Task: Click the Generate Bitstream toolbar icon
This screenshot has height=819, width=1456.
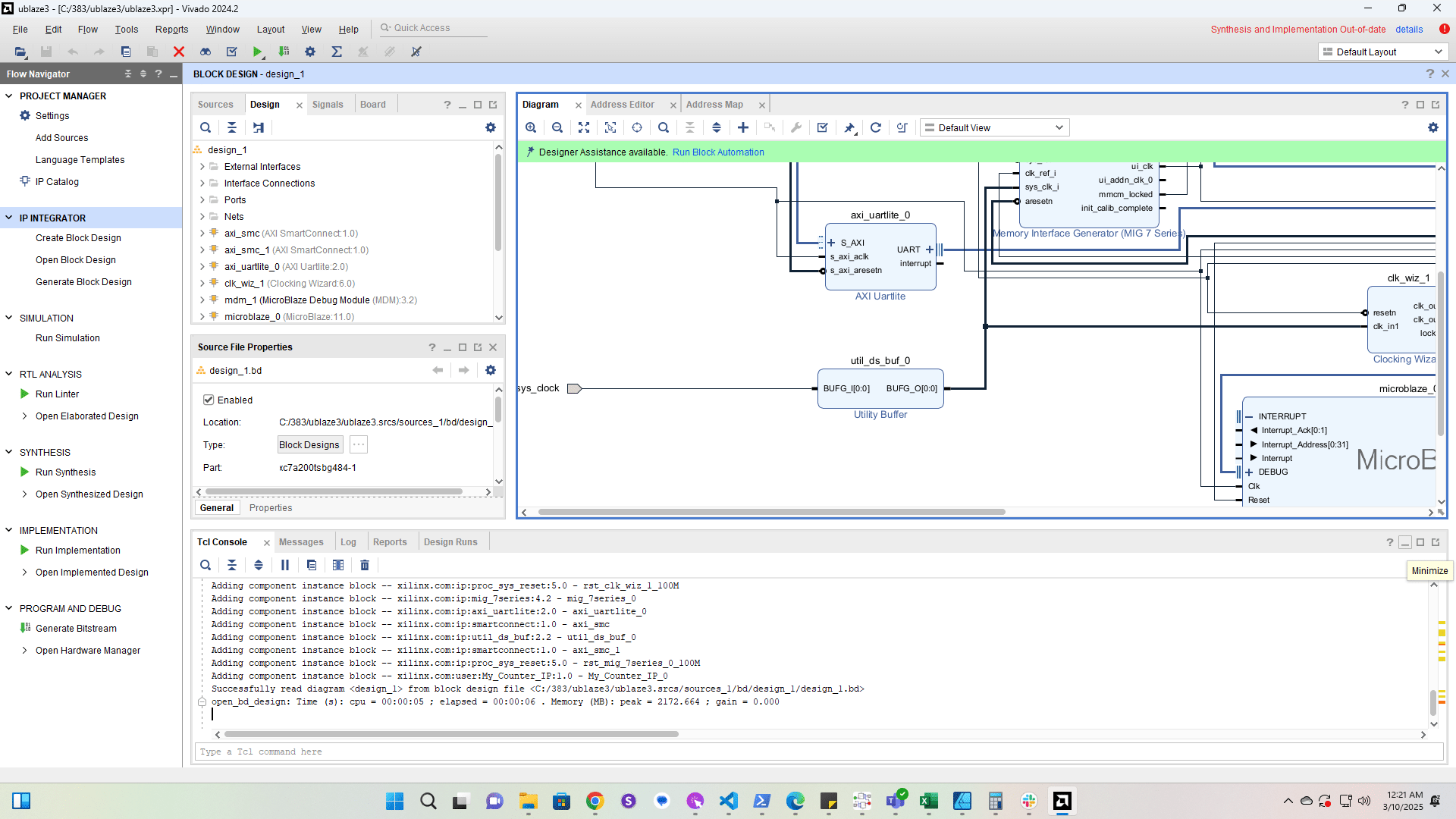Action: [284, 52]
